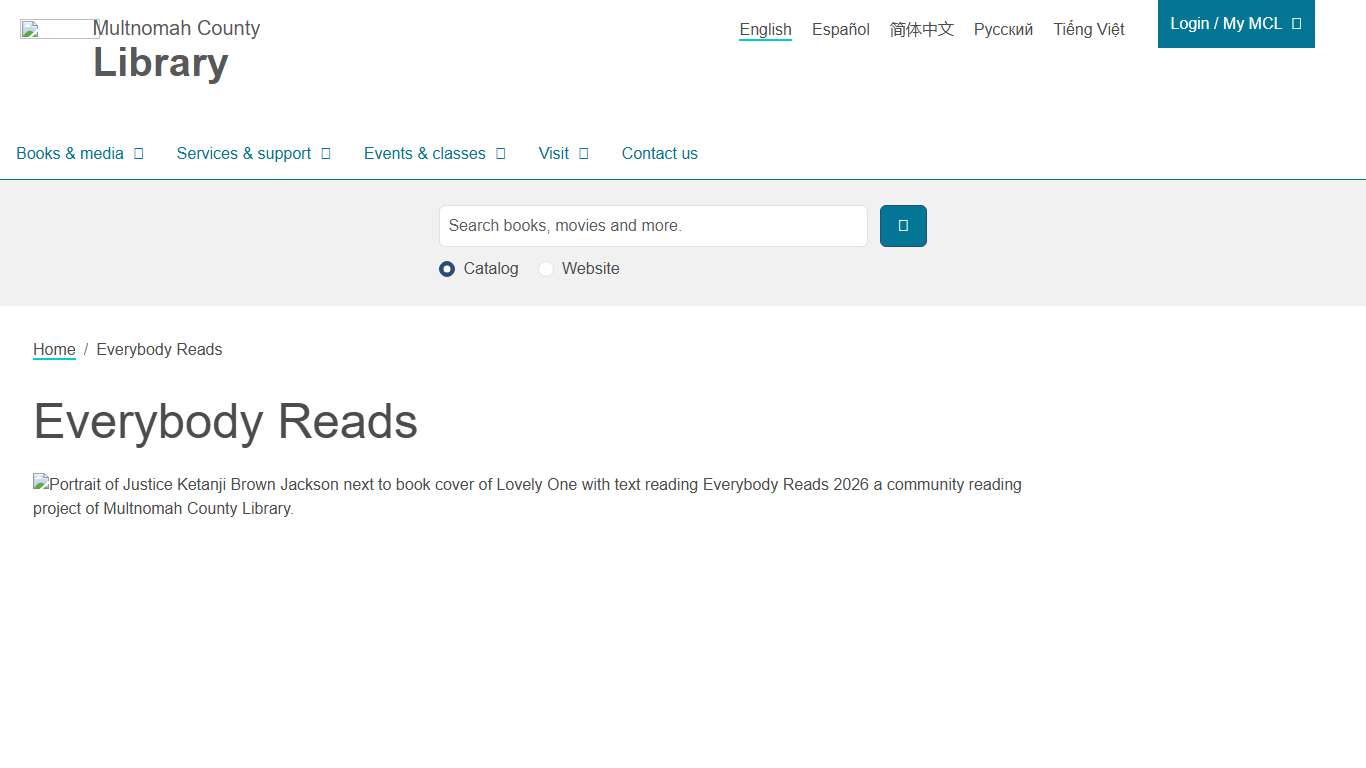Screen dimensions: 1366x768
Task: Switch site language to Tiếng Việt
Action: (1088, 29)
